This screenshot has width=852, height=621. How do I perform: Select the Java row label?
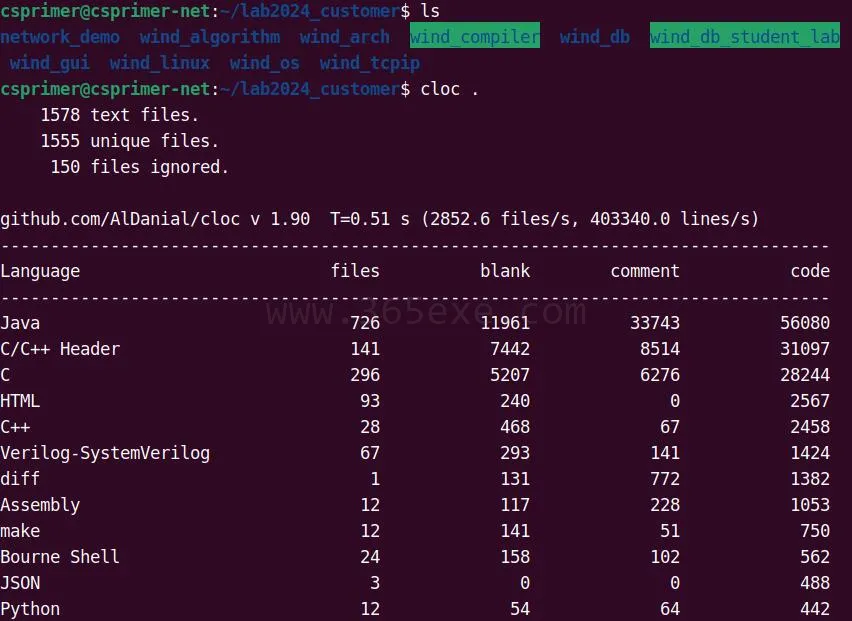pyautogui.click(x=20, y=323)
